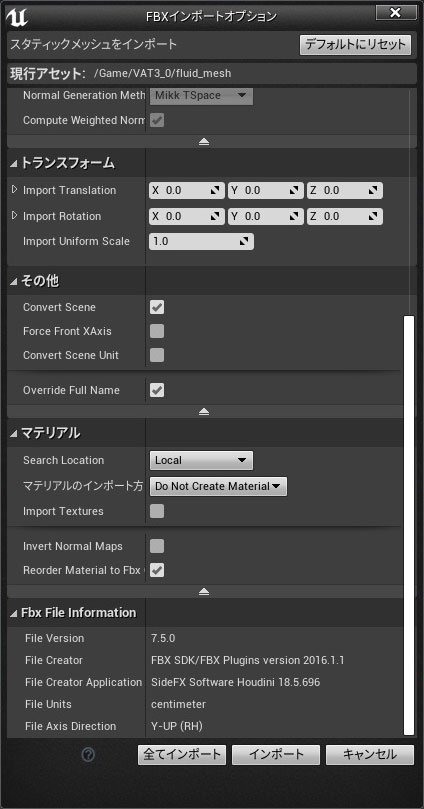Click the 全てインポート button

click(182, 755)
